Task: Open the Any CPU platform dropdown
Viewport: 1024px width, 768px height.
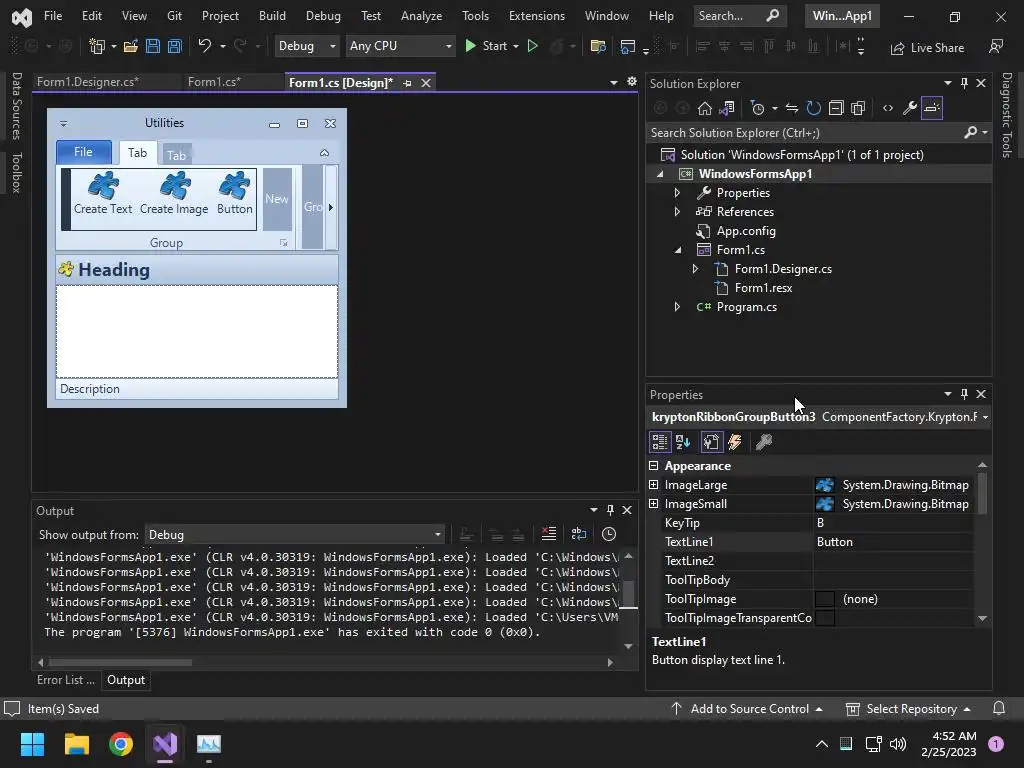Action: pos(400,46)
